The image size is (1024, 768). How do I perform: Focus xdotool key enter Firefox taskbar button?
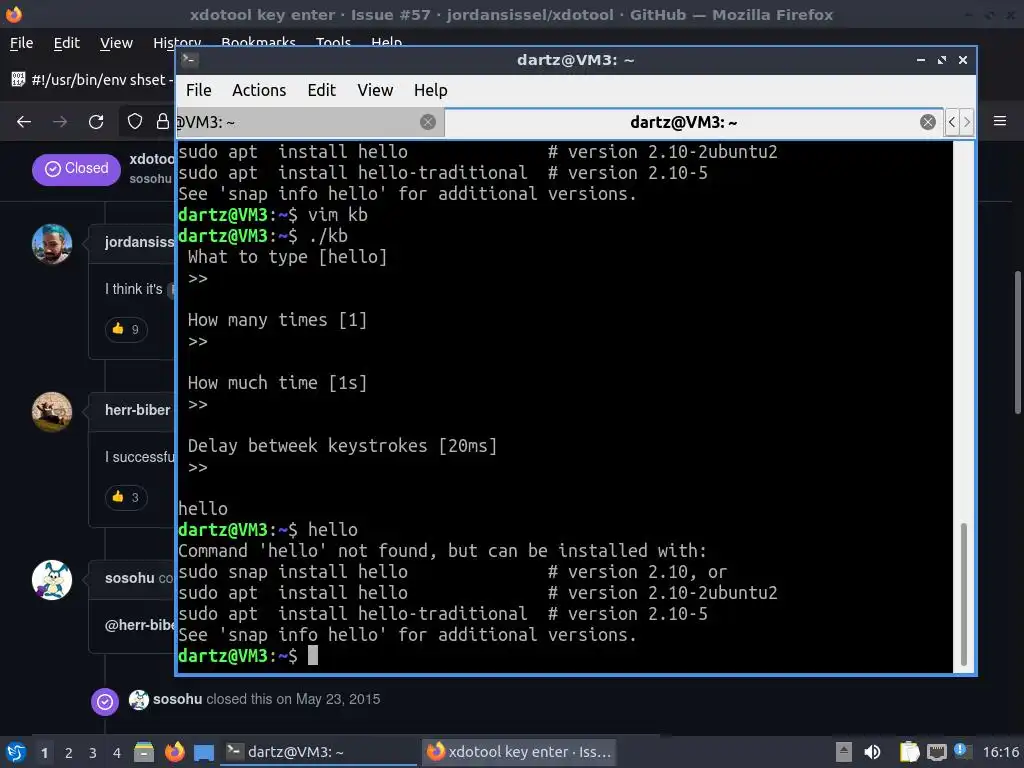click(519, 752)
